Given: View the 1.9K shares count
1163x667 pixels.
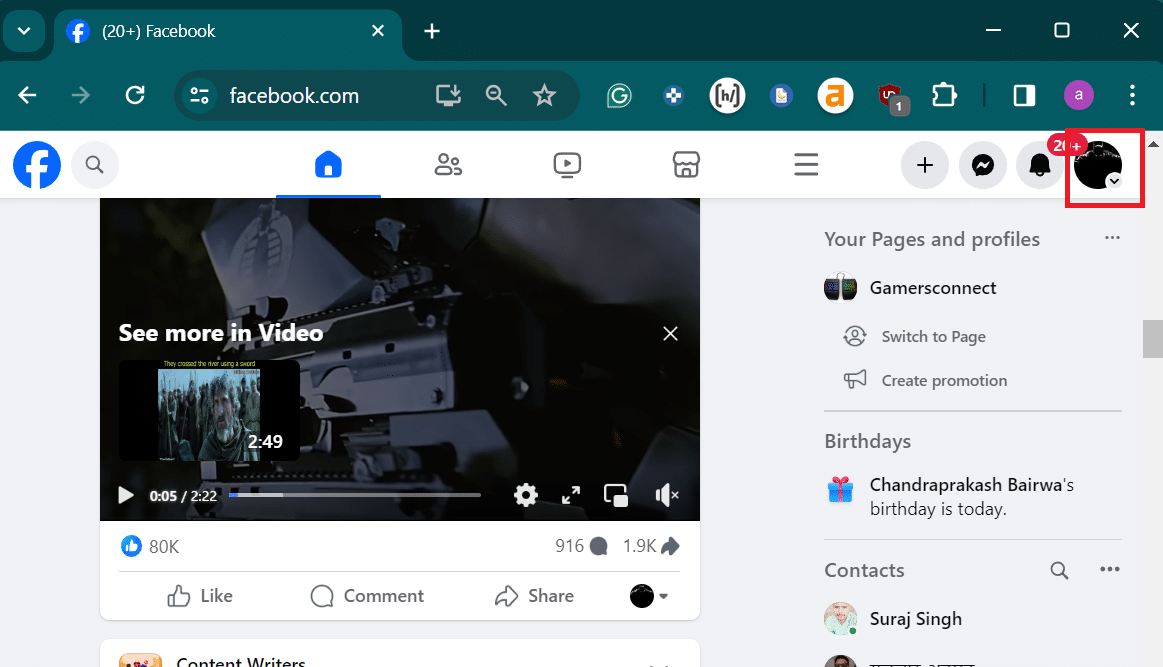Looking at the screenshot, I should point(651,546).
